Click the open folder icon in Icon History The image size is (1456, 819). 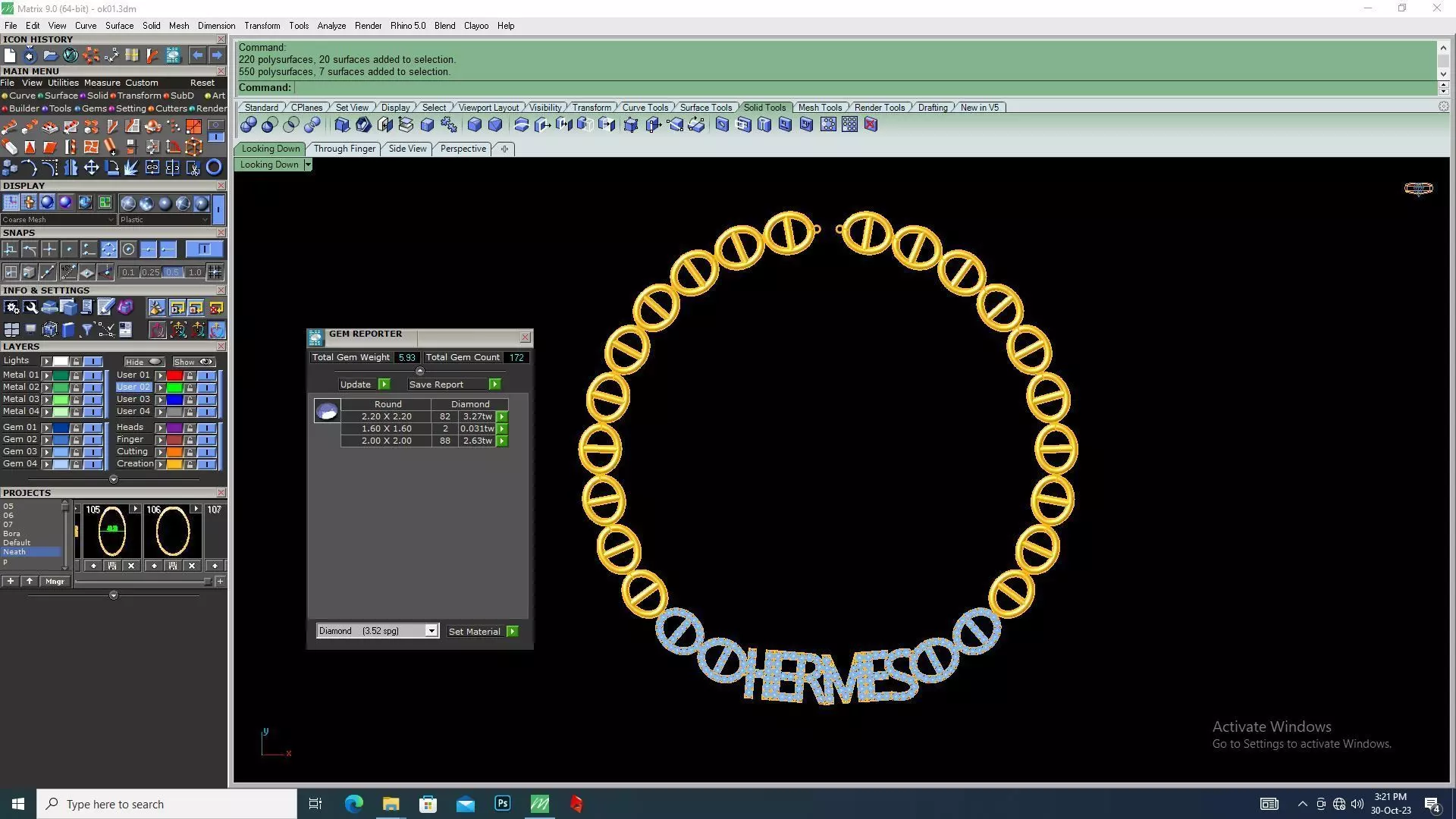pyautogui.click(x=50, y=55)
